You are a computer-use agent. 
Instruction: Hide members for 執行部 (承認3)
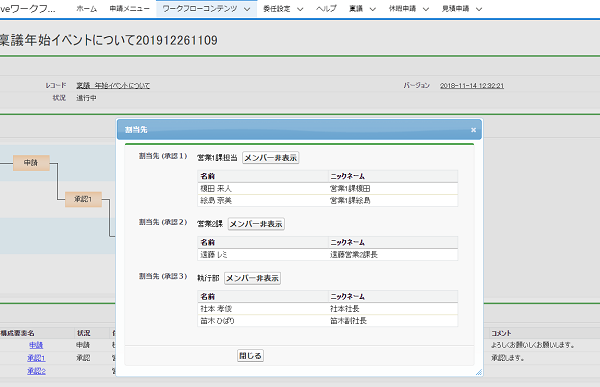coord(252,278)
